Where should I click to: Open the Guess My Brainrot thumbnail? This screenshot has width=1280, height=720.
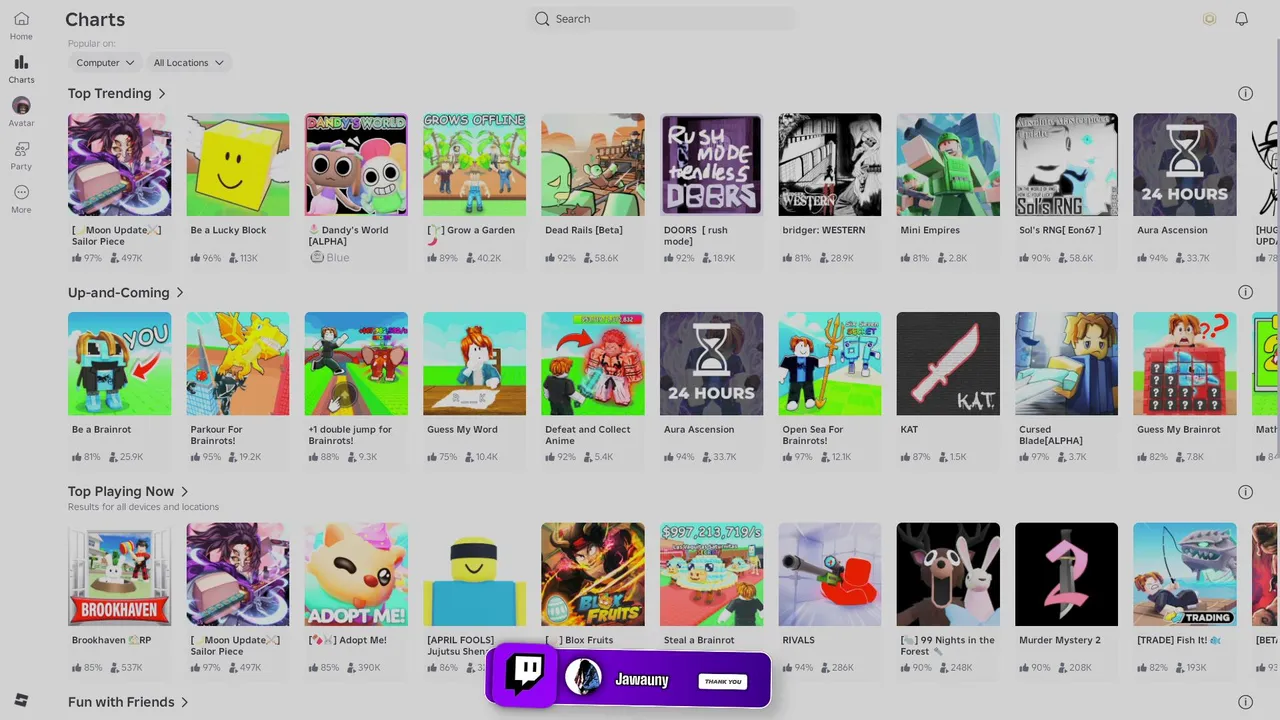pos(1185,363)
